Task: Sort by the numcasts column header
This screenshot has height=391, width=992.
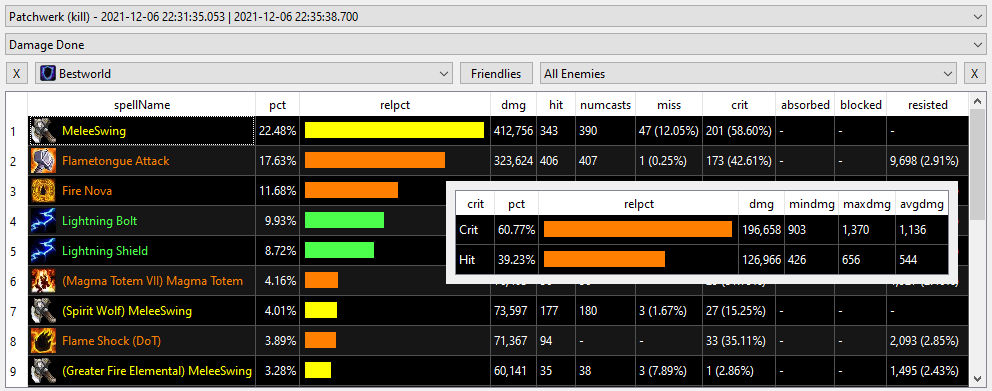Action: pos(605,105)
